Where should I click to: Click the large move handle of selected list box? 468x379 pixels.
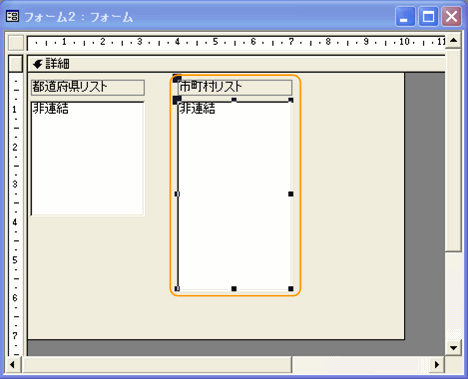point(177,100)
